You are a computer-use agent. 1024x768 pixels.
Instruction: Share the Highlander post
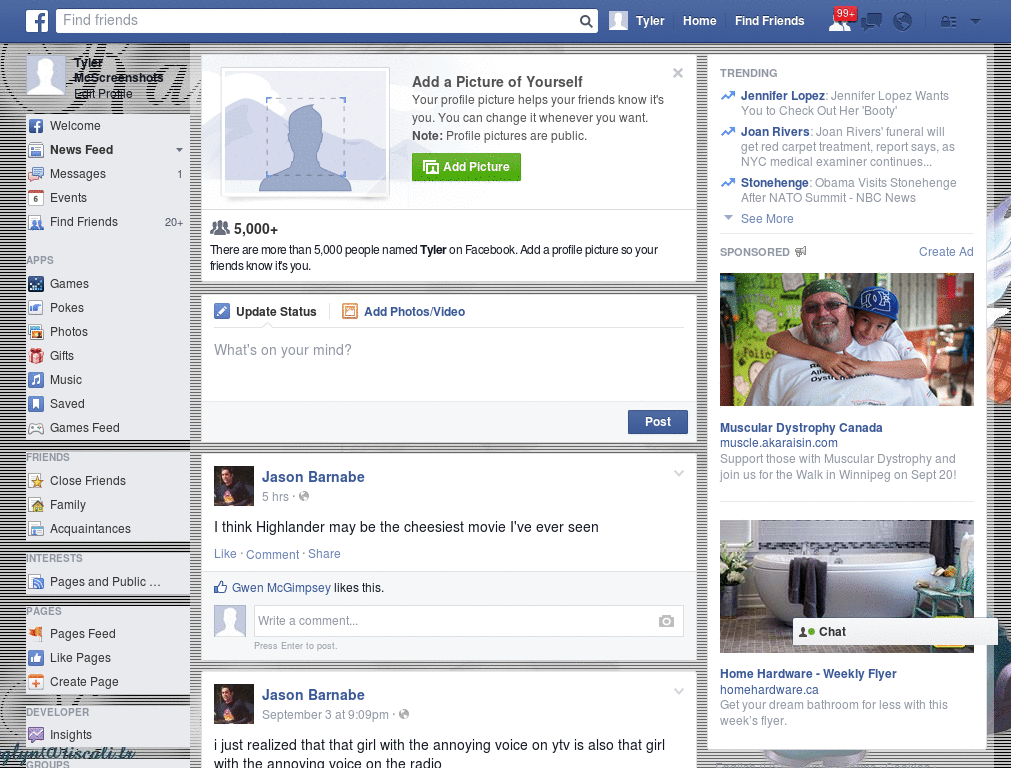(x=324, y=554)
